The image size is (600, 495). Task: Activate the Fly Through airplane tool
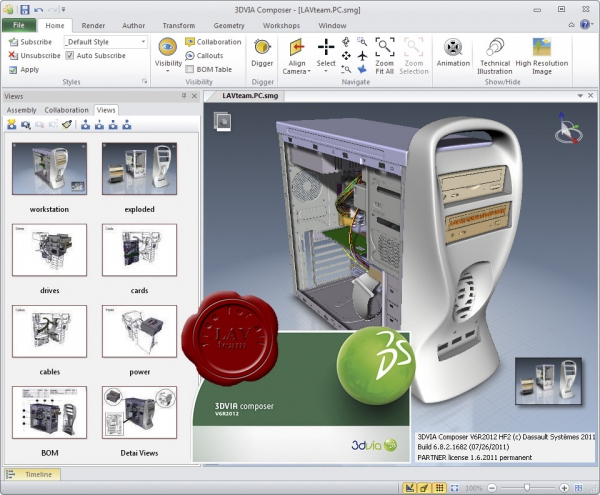tap(362, 56)
